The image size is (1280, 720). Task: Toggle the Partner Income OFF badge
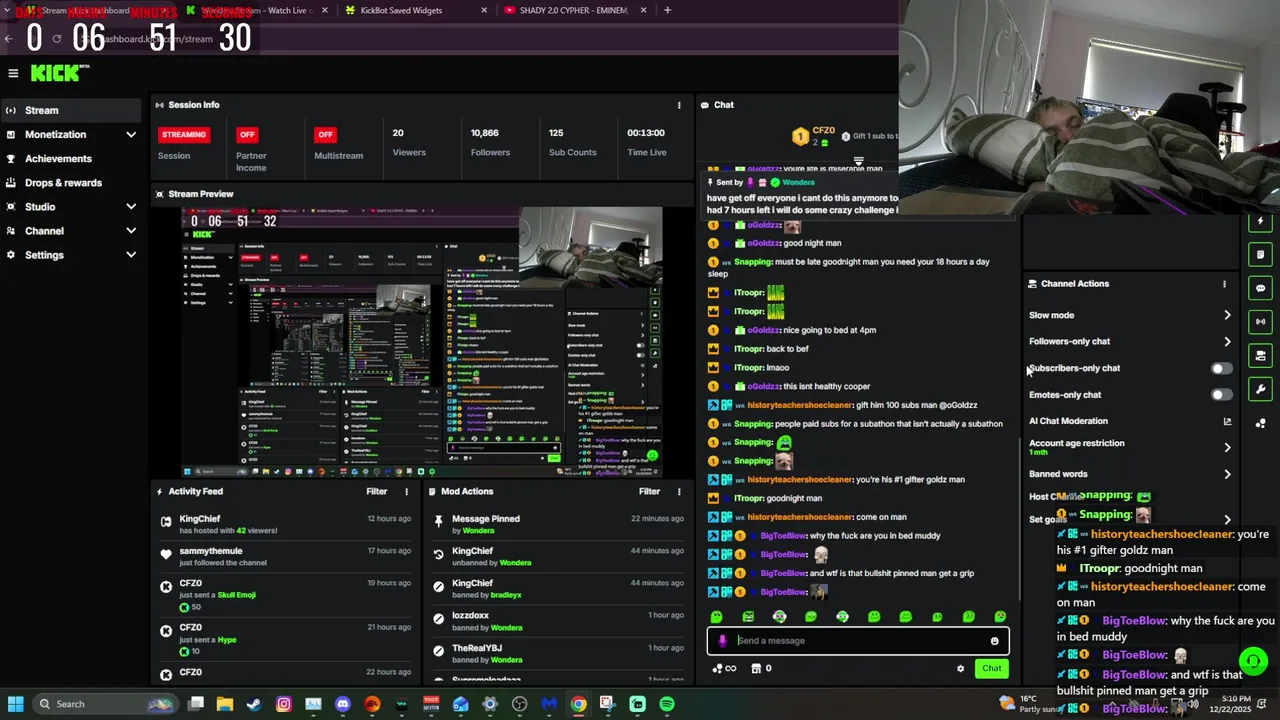[247, 134]
